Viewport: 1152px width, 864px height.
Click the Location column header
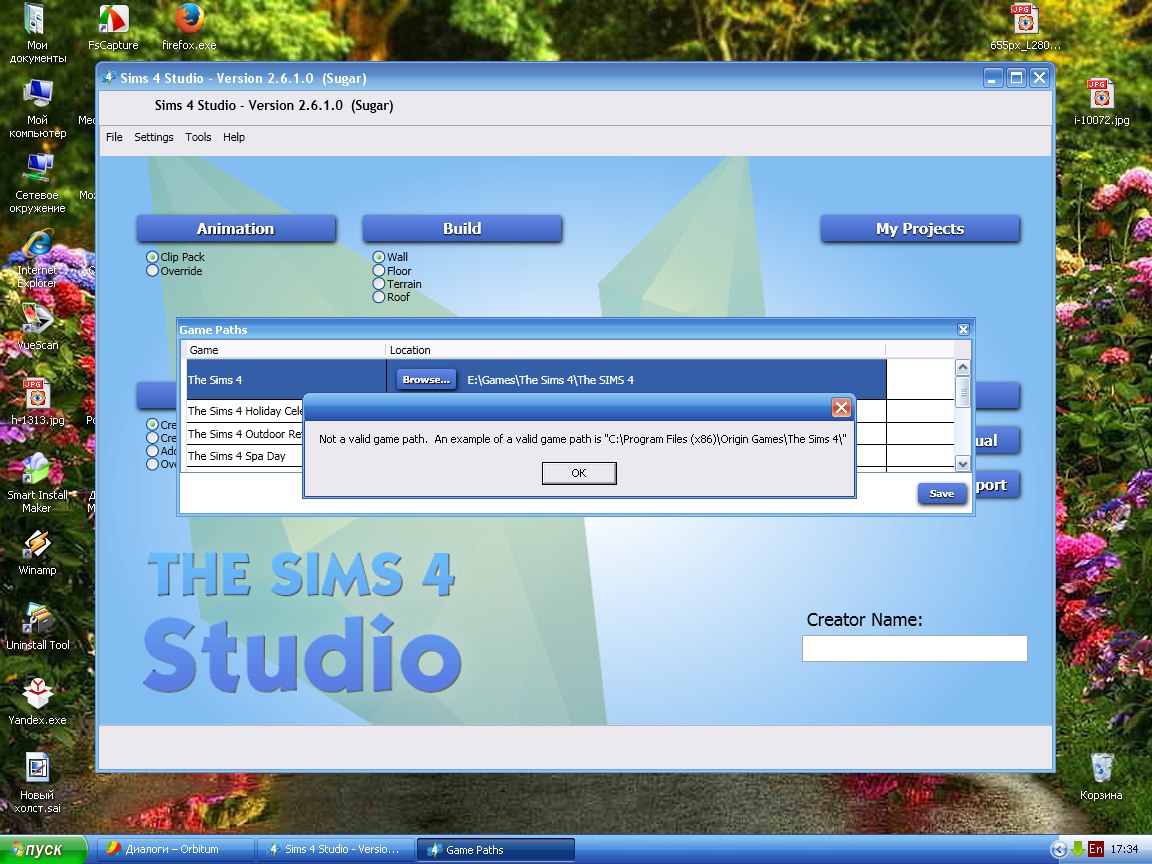[x=636, y=350]
